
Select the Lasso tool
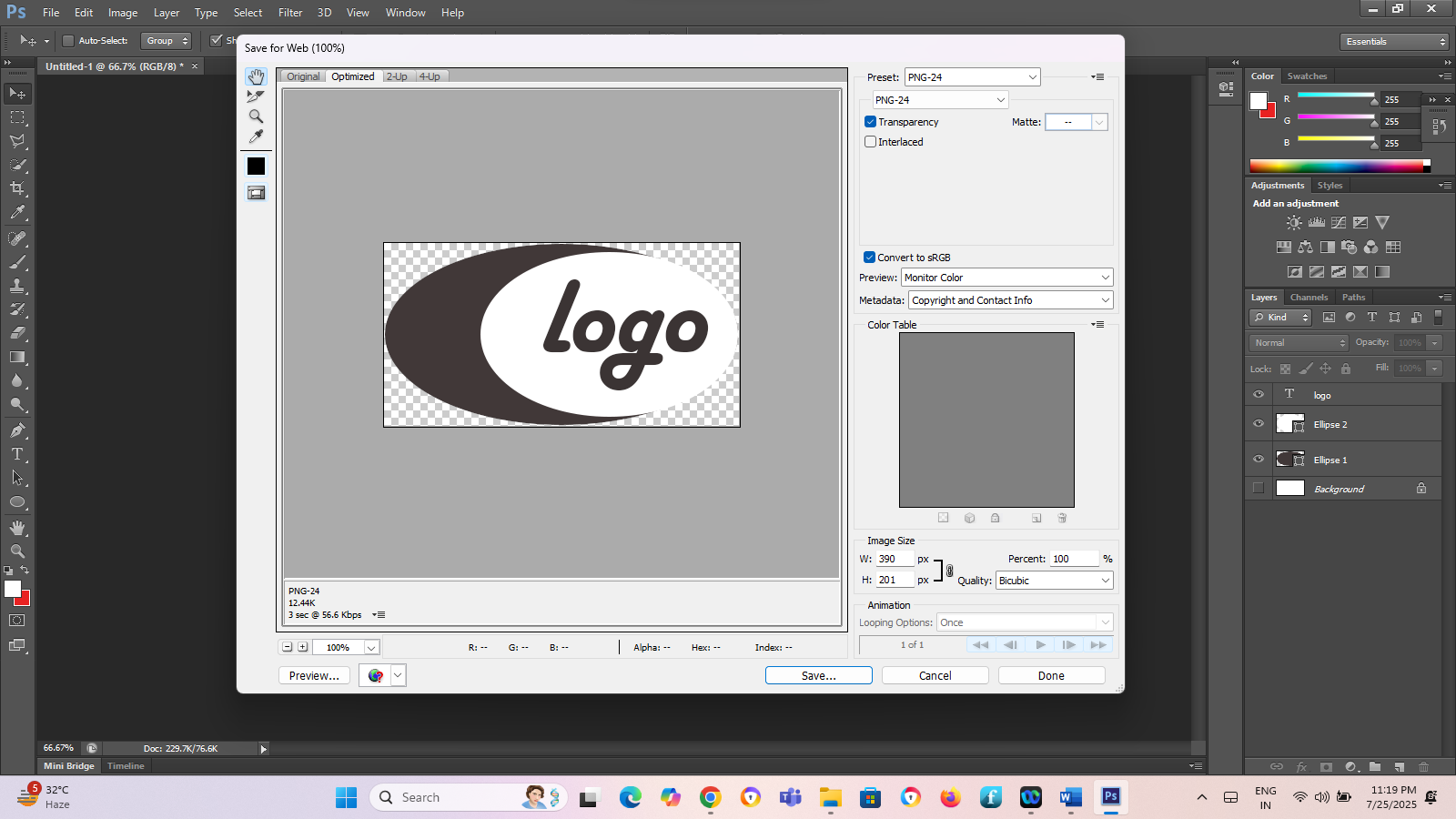point(17,141)
